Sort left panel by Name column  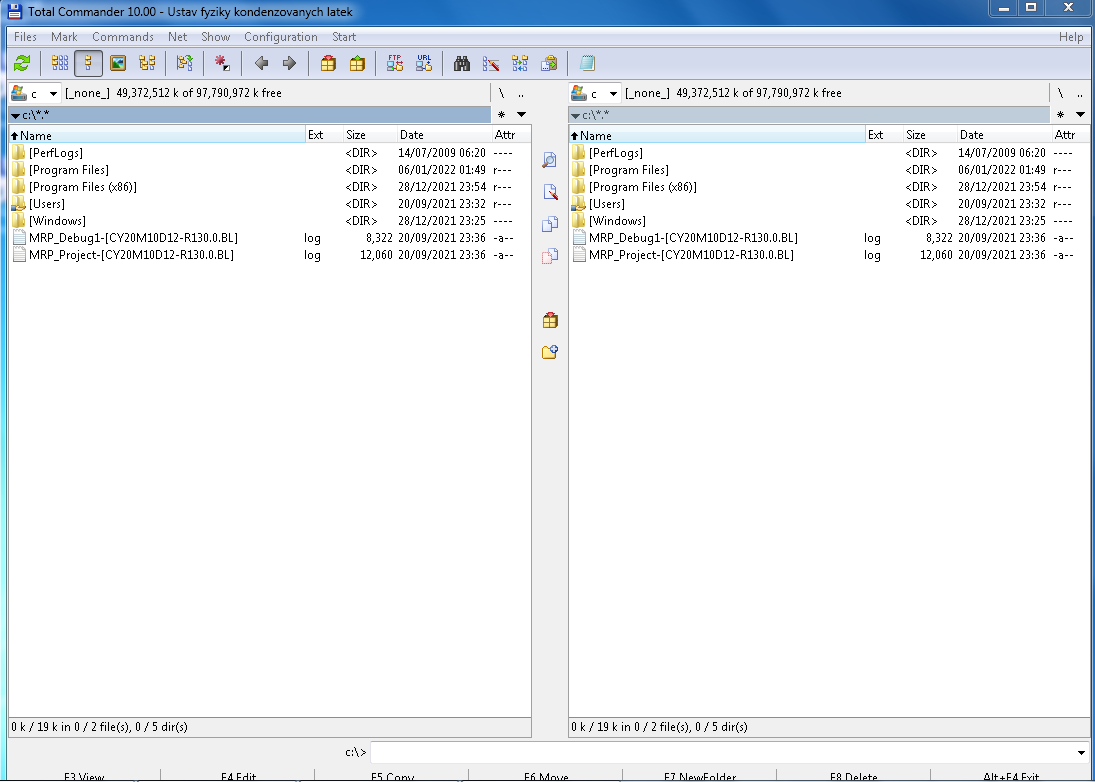tap(157, 135)
